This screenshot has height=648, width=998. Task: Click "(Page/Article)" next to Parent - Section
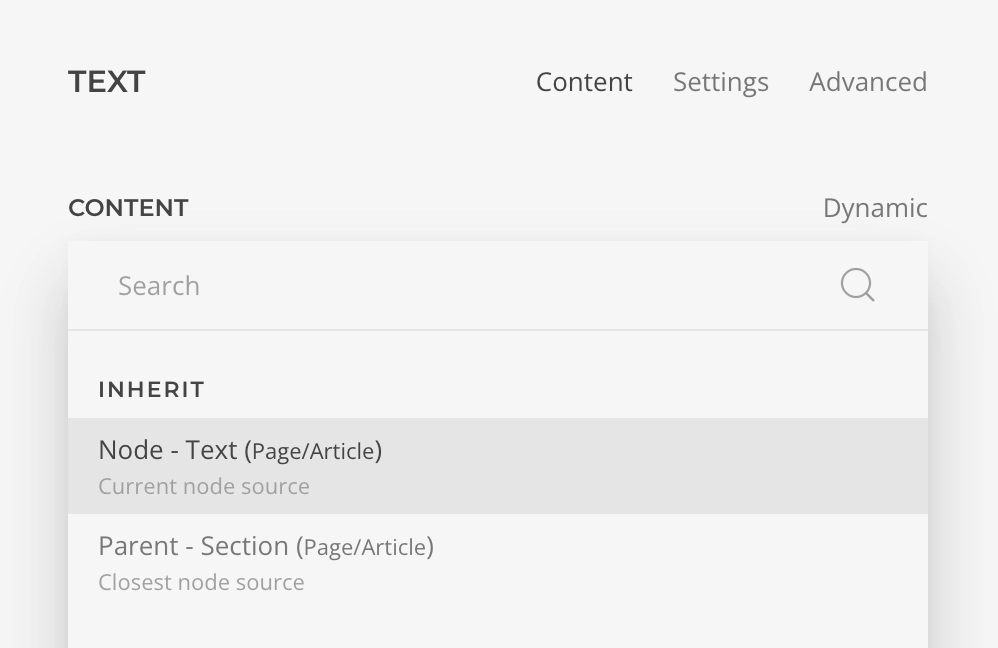tap(365, 548)
